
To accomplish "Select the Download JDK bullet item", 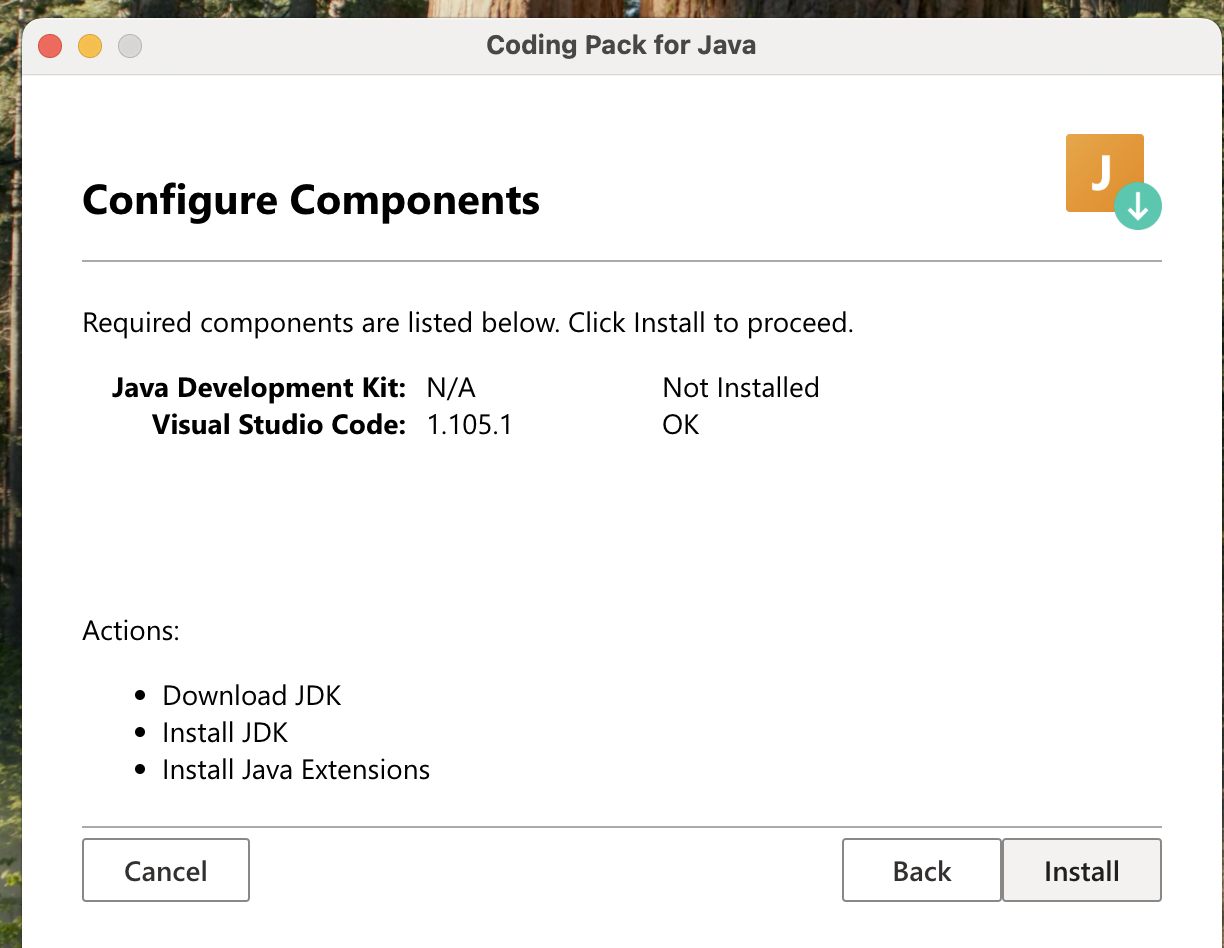I will [x=251, y=695].
